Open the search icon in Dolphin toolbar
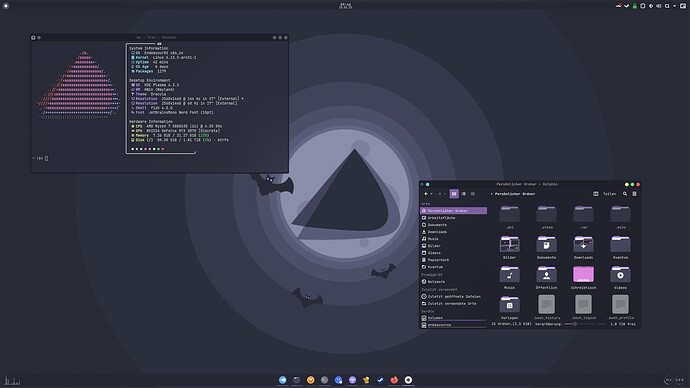The width and height of the screenshot is (690, 388). (x=625, y=194)
